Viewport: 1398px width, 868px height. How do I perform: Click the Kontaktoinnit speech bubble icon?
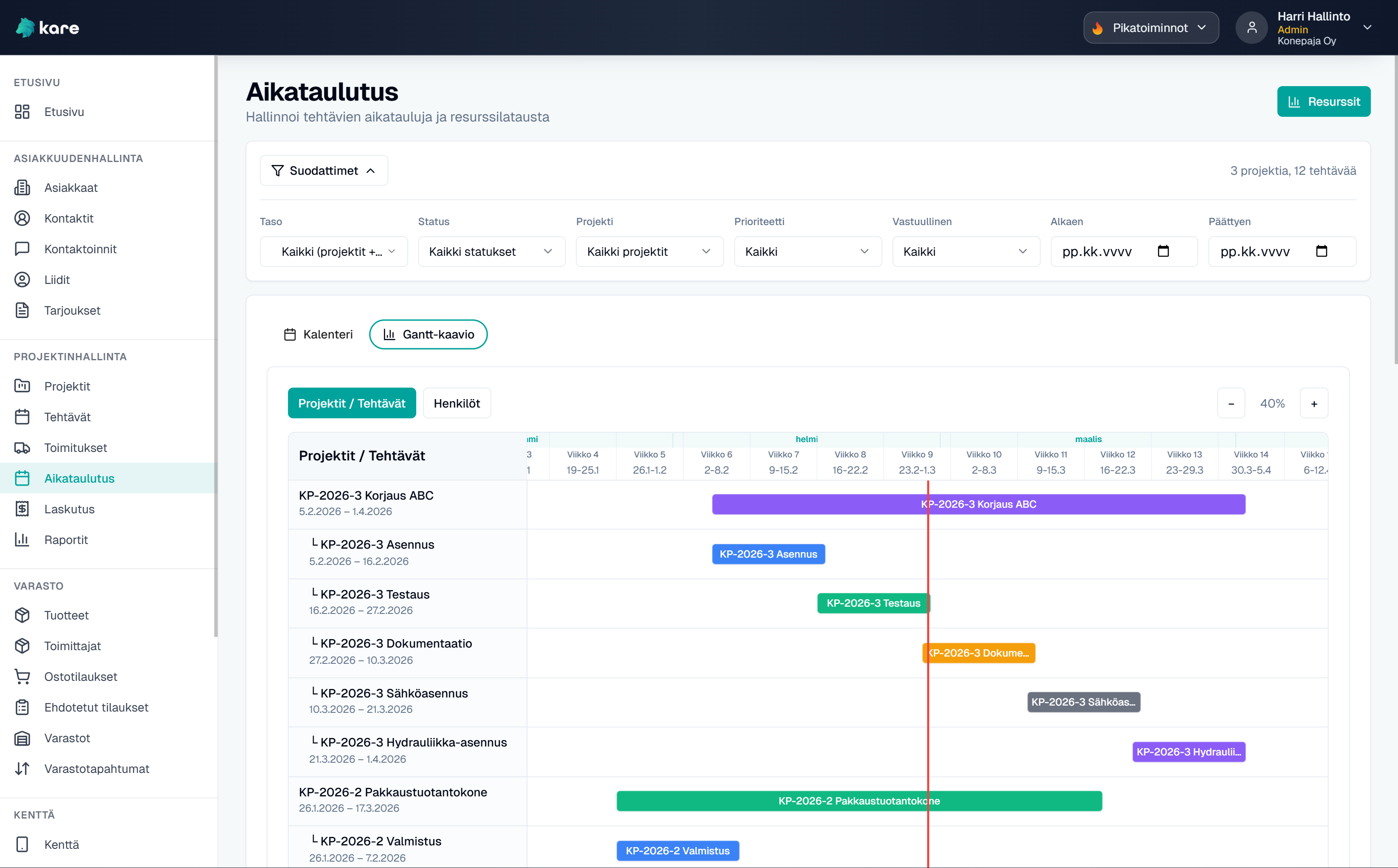tap(22, 249)
